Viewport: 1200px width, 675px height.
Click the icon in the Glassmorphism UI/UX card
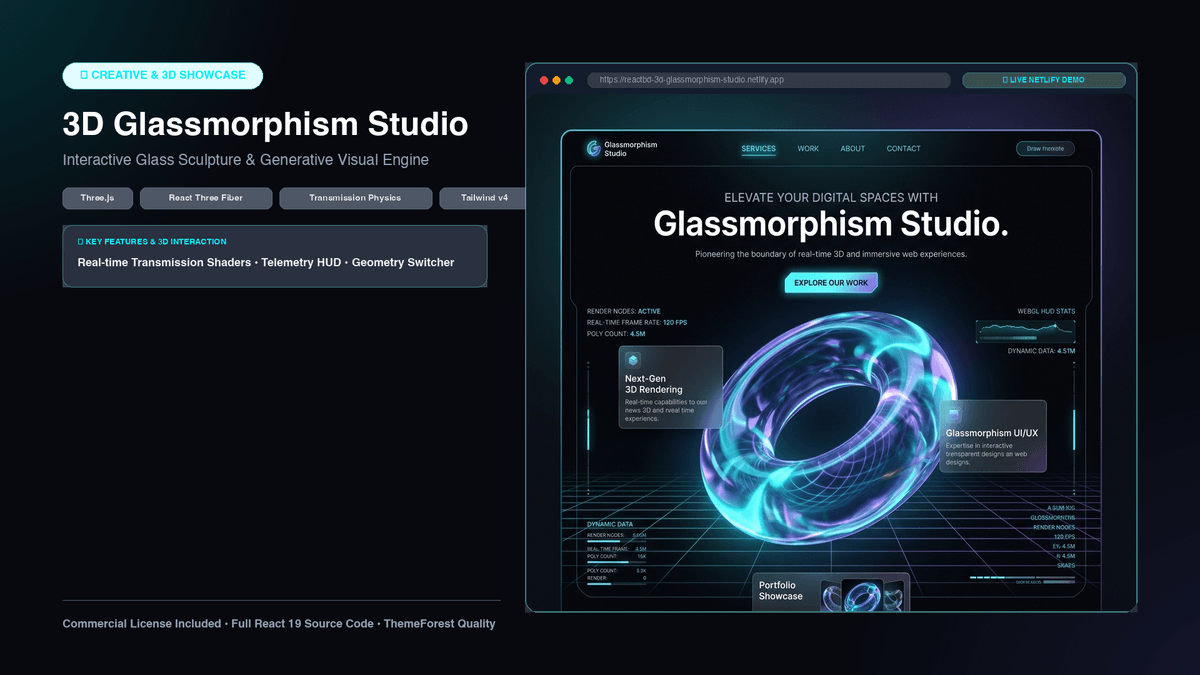click(x=954, y=413)
